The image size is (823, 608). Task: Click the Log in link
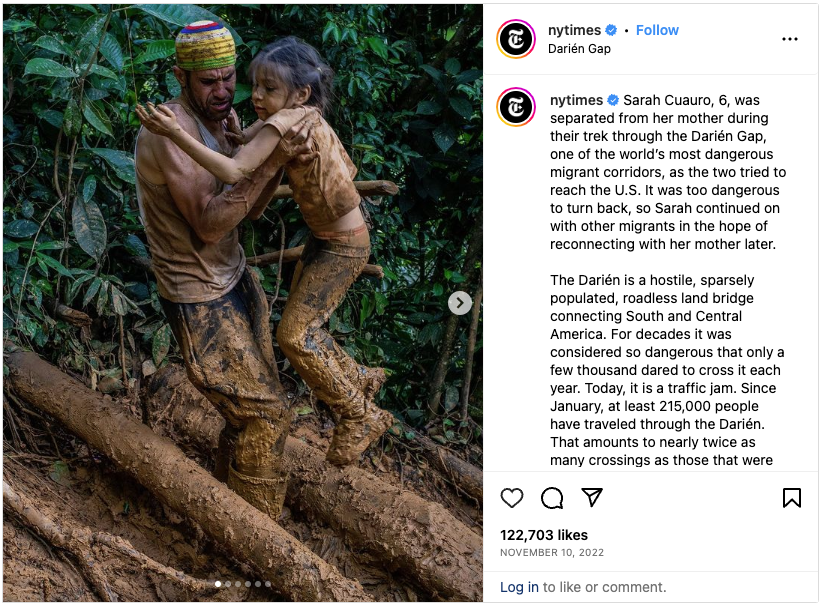click(x=519, y=587)
